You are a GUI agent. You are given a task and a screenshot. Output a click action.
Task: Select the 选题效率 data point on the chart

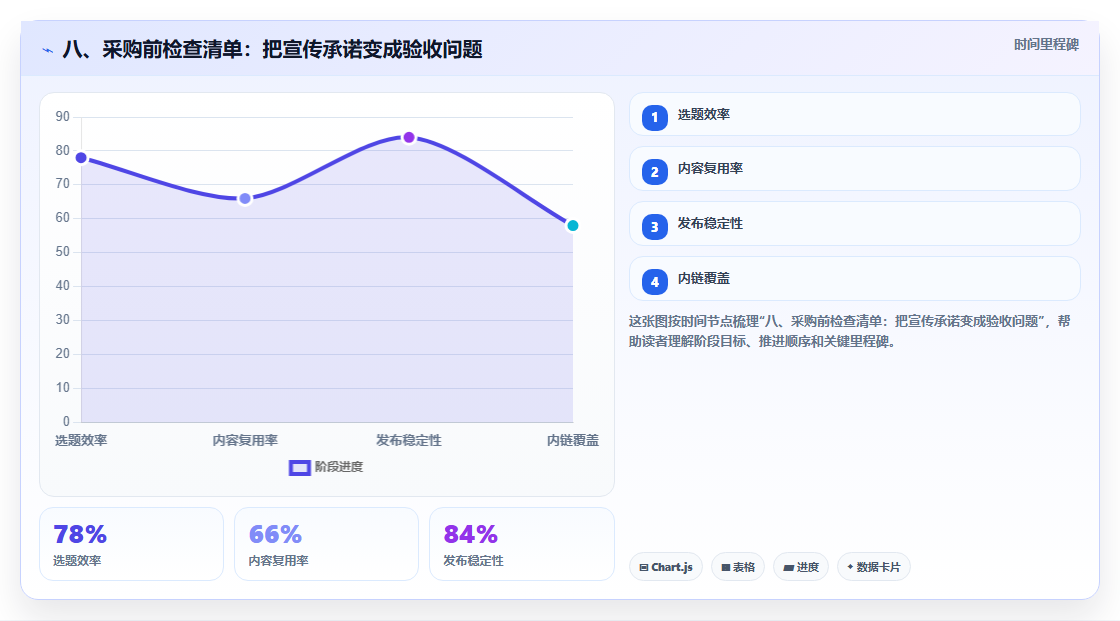(81, 158)
